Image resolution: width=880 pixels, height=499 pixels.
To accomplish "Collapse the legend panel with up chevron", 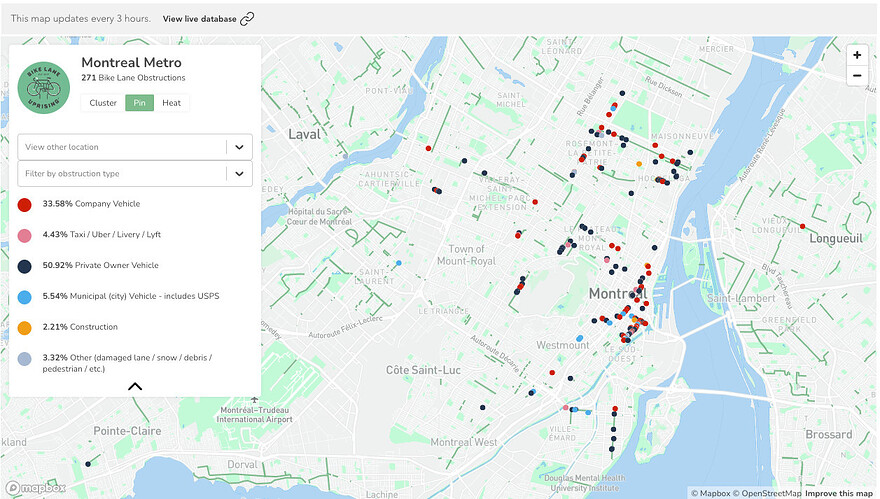I will (135, 386).
